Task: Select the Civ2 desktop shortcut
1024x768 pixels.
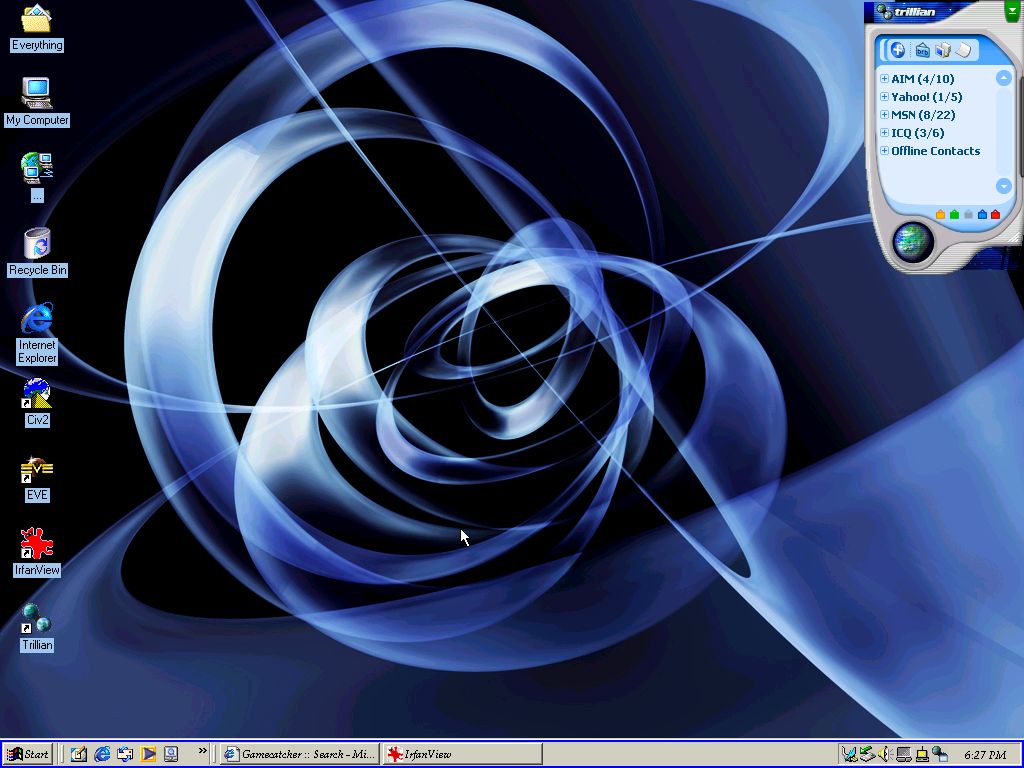Action: 37,402
